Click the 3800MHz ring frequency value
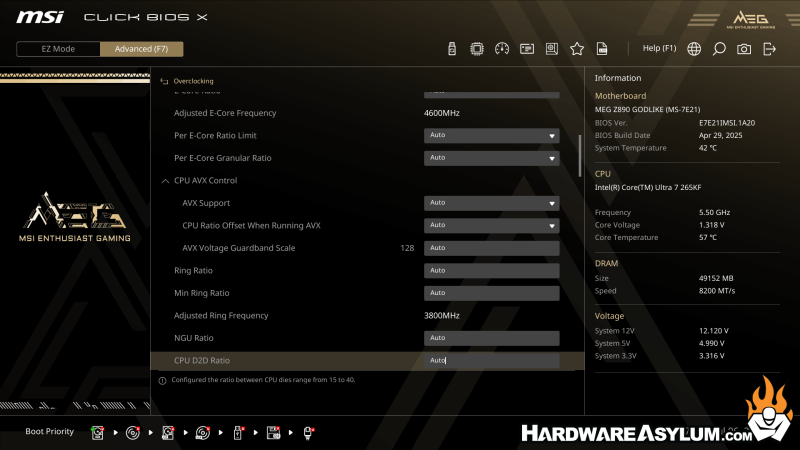The width and height of the screenshot is (800, 450). (x=441, y=315)
